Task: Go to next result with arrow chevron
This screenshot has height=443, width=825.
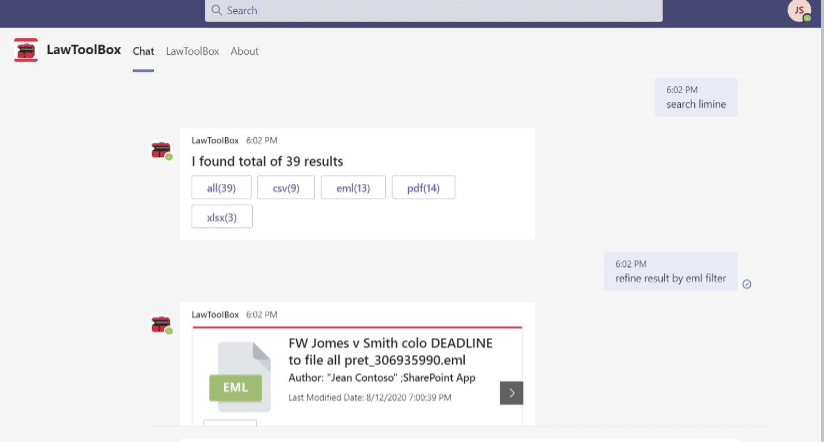Action: tap(511, 393)
